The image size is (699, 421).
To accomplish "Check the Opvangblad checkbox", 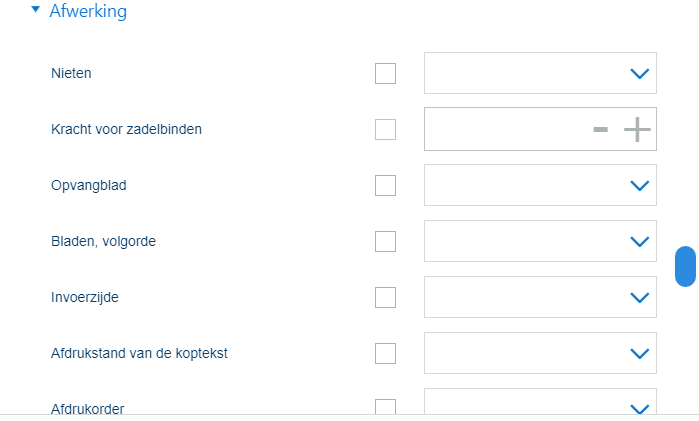I will point(385,185).
